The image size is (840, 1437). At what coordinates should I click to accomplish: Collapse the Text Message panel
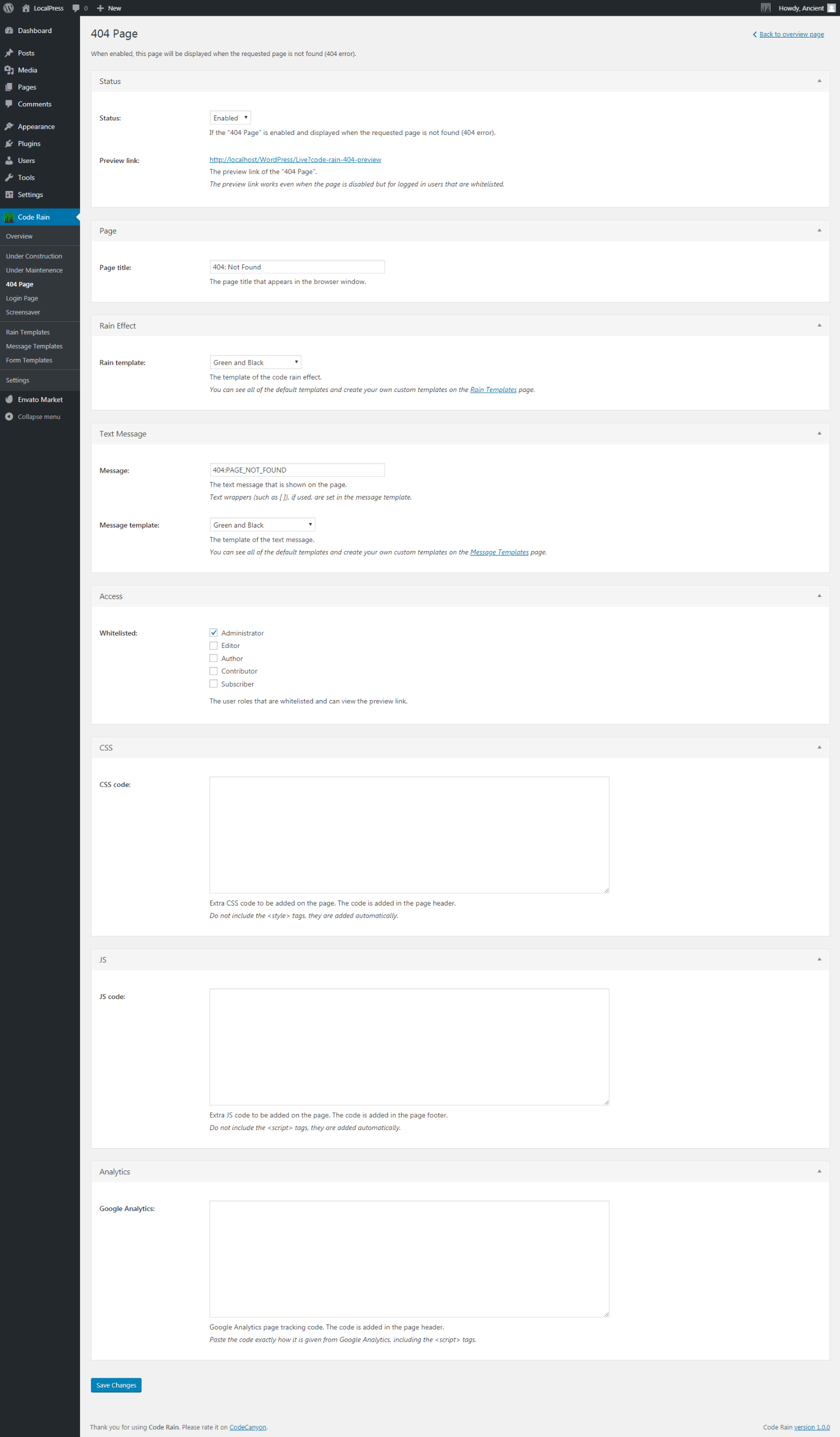(819, 433)
